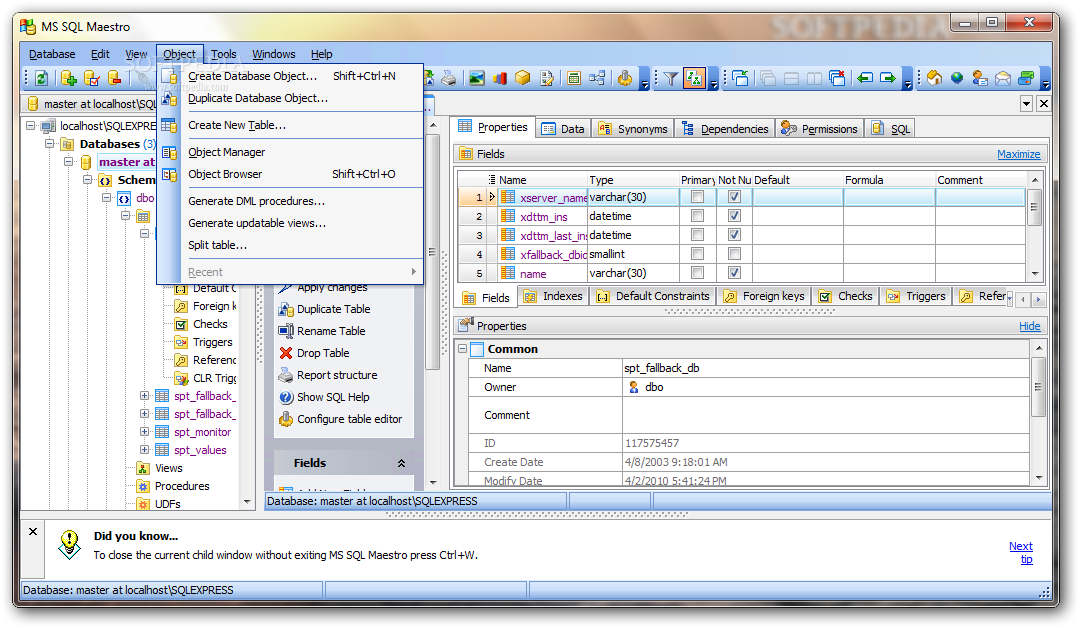The height and width of the screenshot is (628, 1080).
Task: Click the home page icon
Action: [934, 78]
